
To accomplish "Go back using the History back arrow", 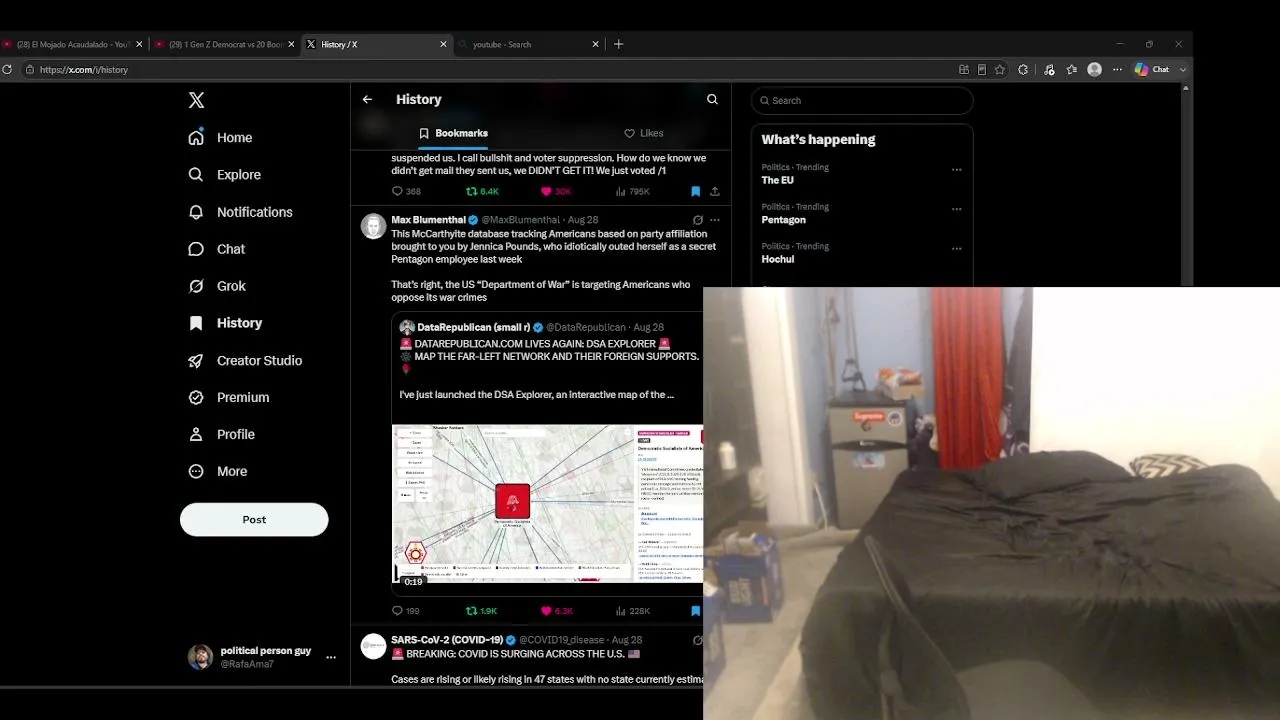I will point(367,100).
